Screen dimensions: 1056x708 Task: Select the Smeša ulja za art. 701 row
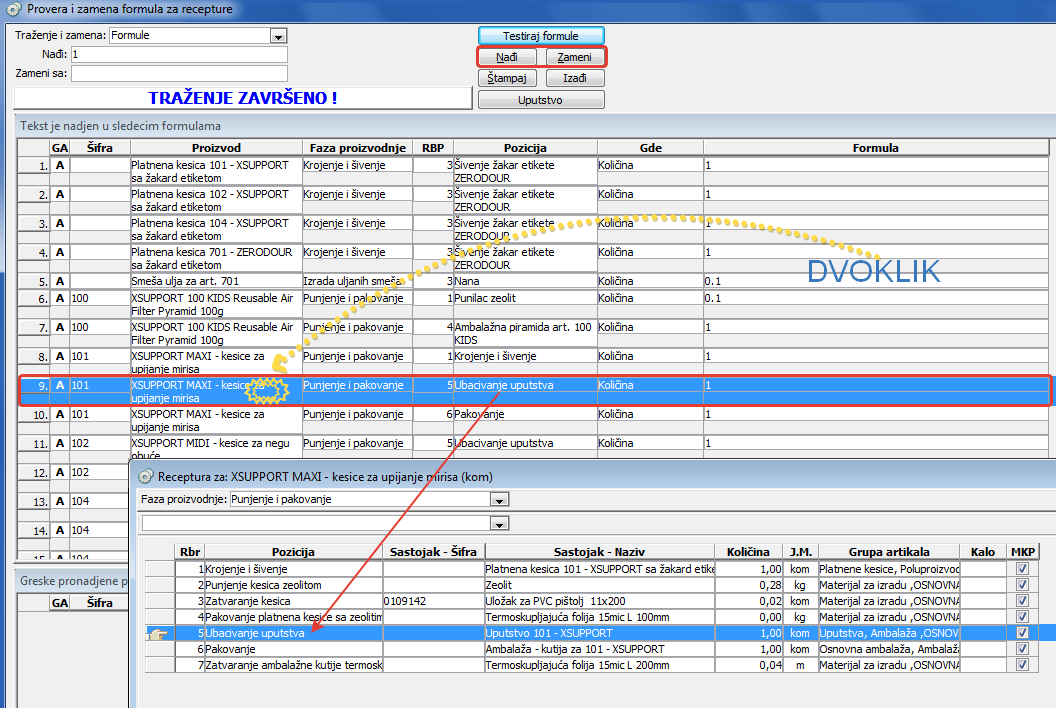coord(215,282)
